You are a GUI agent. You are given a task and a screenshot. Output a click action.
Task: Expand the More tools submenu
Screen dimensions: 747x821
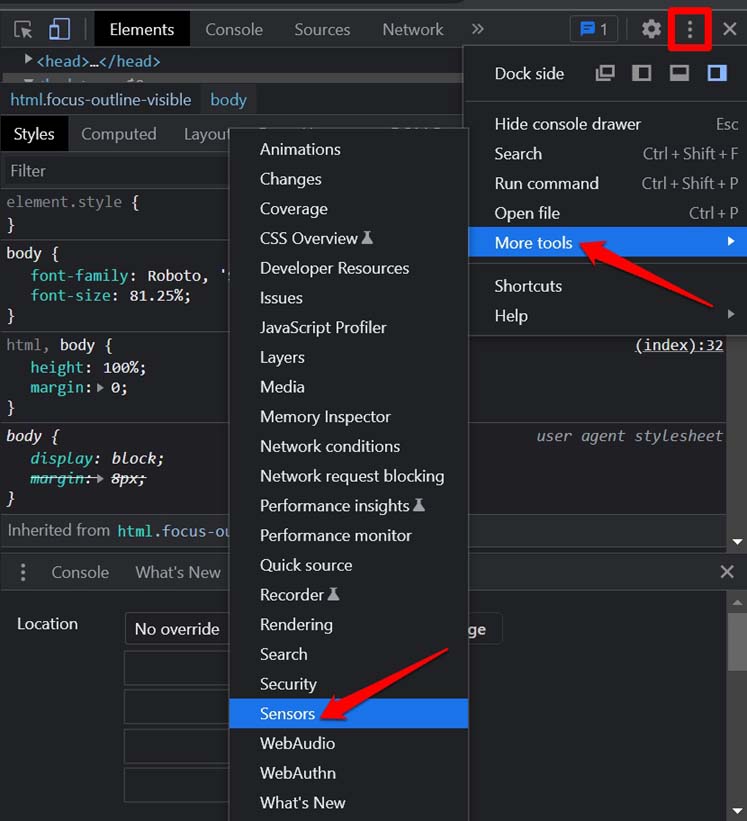pyautogui.click(x=607, y=242)
